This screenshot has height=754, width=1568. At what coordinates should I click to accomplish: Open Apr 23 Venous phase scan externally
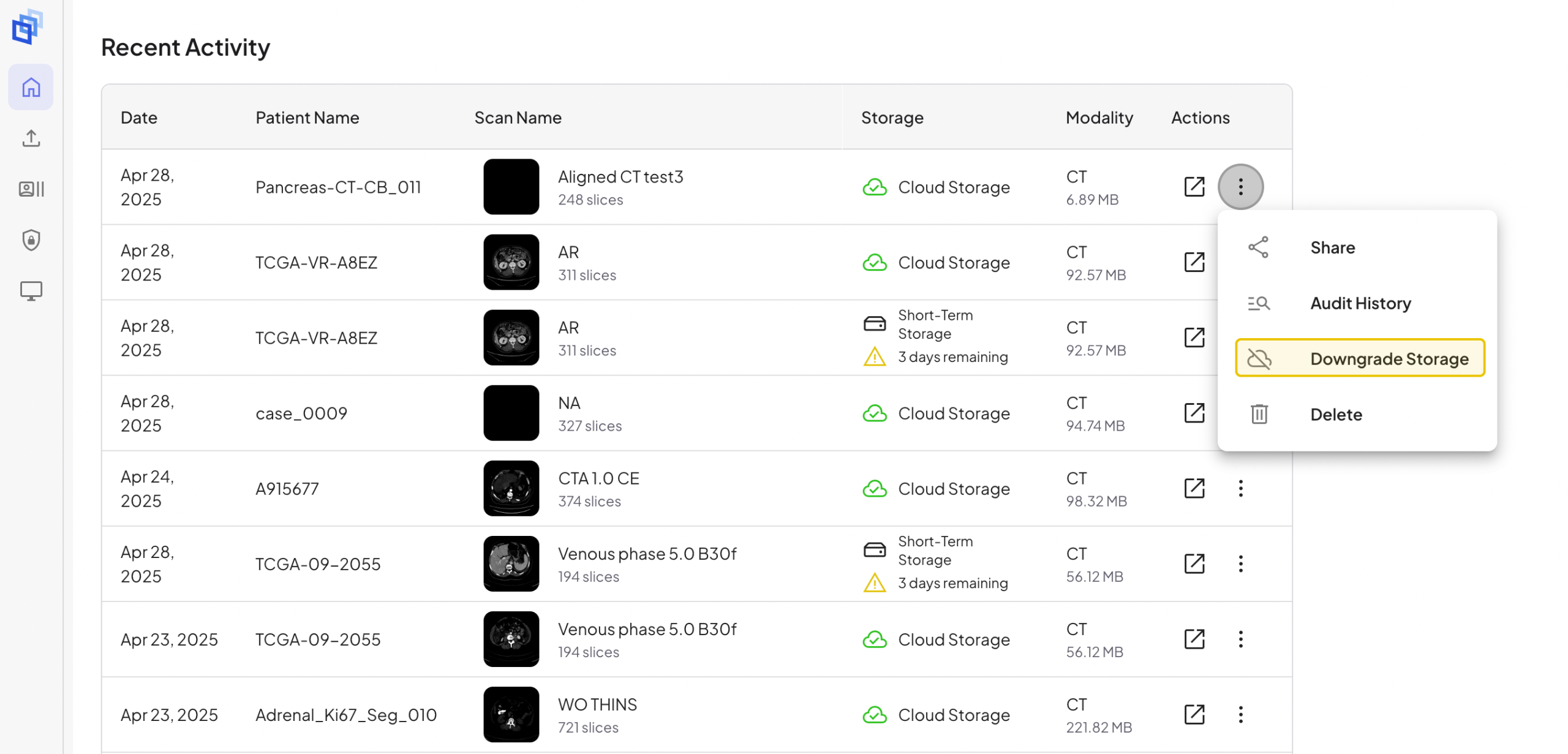point(1194,639)
